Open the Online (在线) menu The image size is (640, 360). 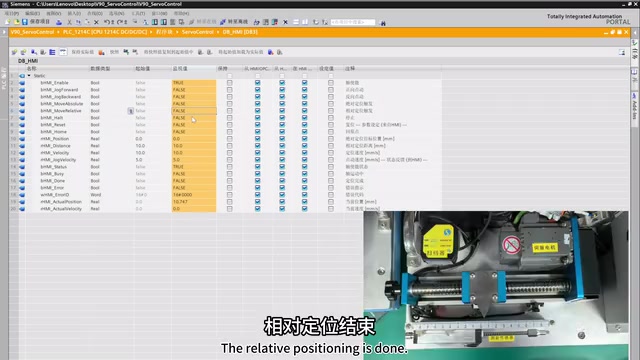coord(95,13)
